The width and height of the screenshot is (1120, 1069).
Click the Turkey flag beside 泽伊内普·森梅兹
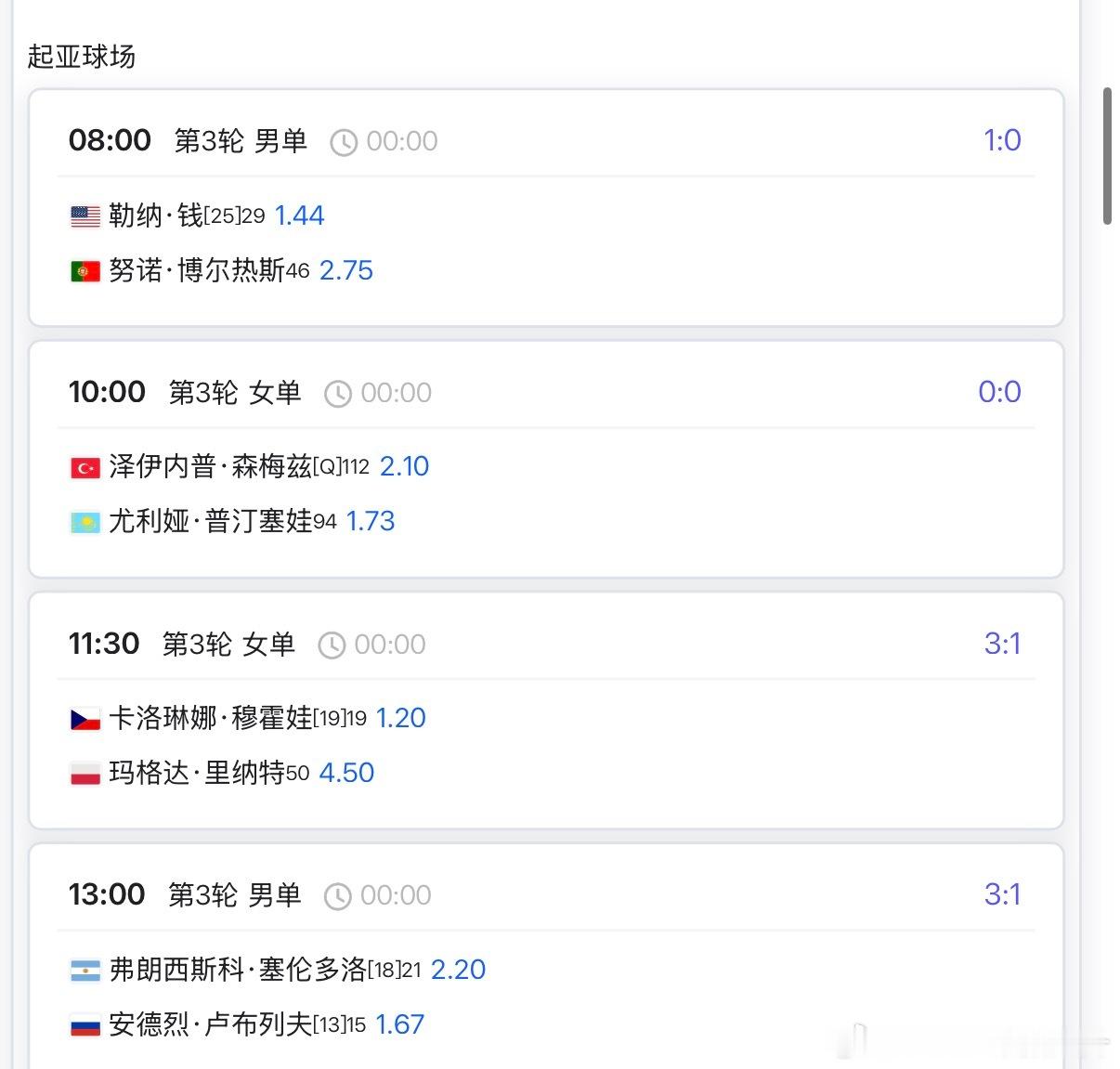click(x=85, y=467)
